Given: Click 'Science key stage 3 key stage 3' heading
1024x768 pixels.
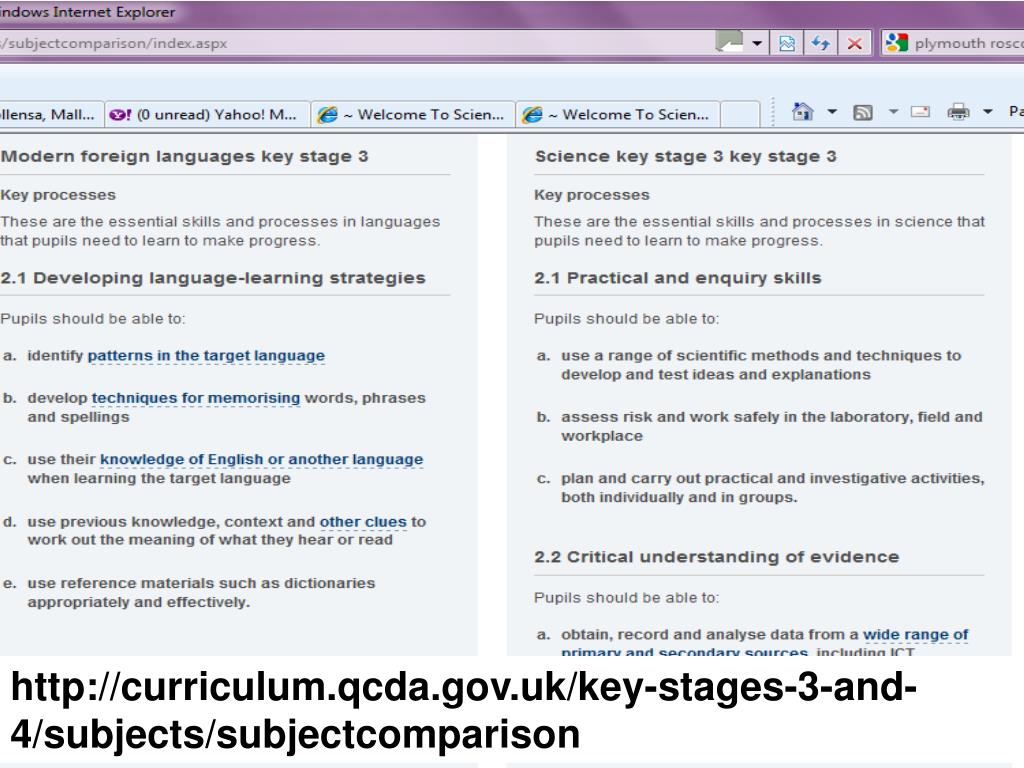Looking at the screenshot, I should pyautogui.click(x=686, y=157).
